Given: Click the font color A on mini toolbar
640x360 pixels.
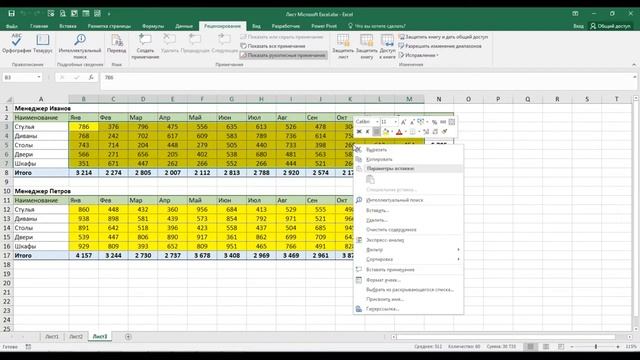Looking at the screenshot, I should [x=399, y=131].
